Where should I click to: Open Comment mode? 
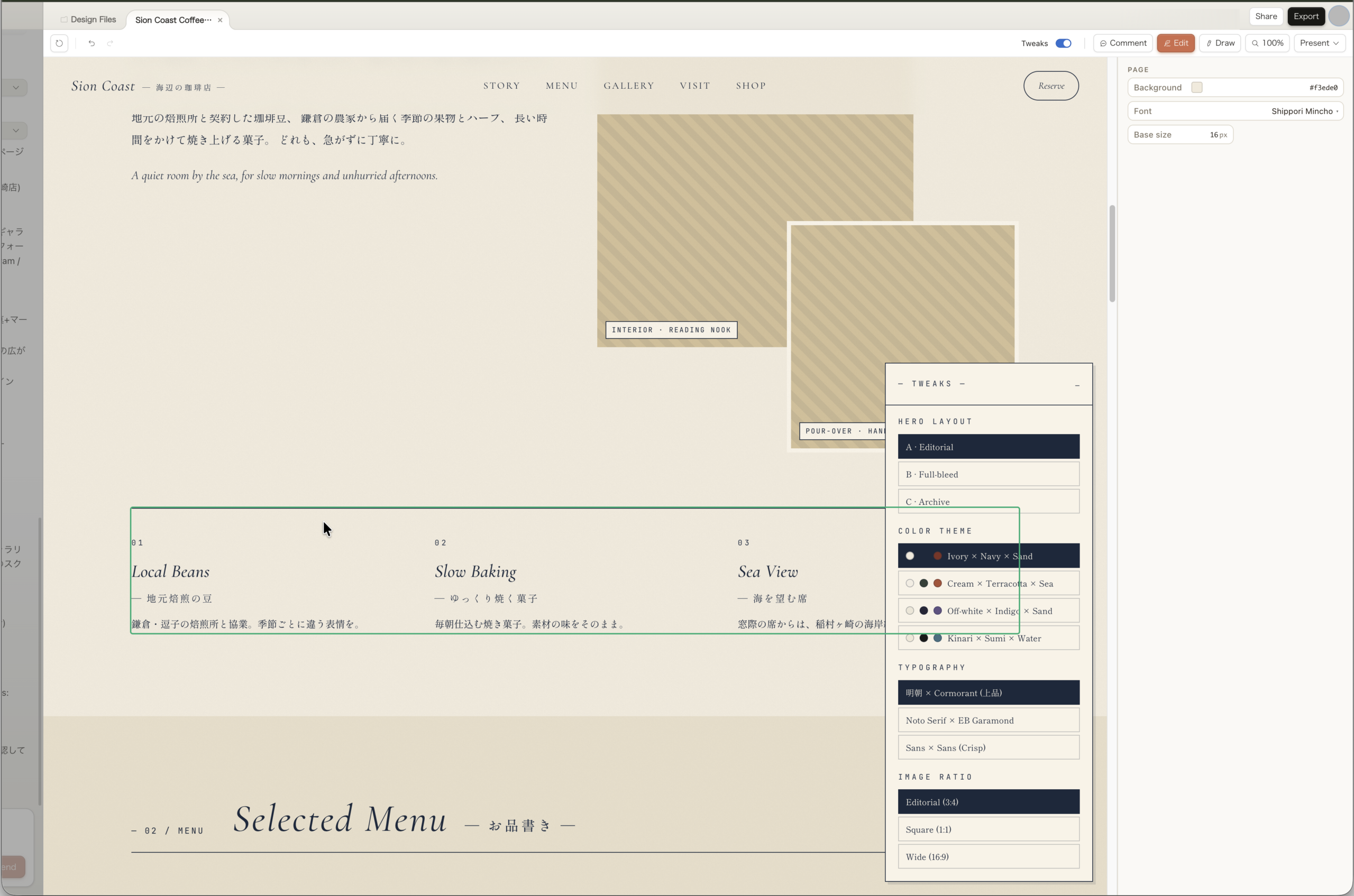(1123, 43)
